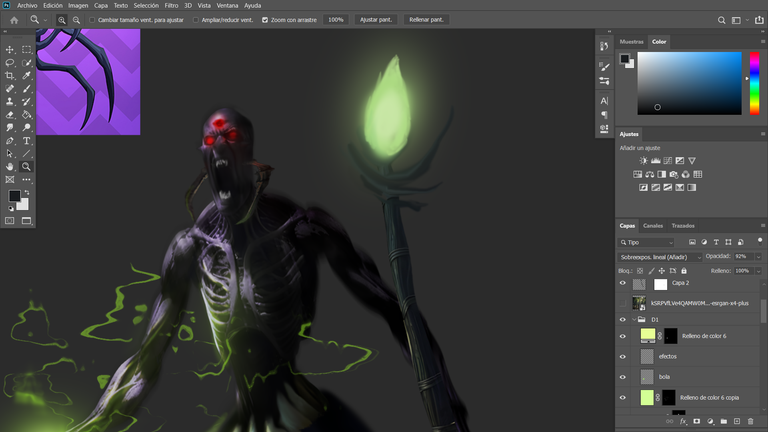Click the hue spectrum slider in Color panel
768x432 pixels.
click(x=755, y=83)
